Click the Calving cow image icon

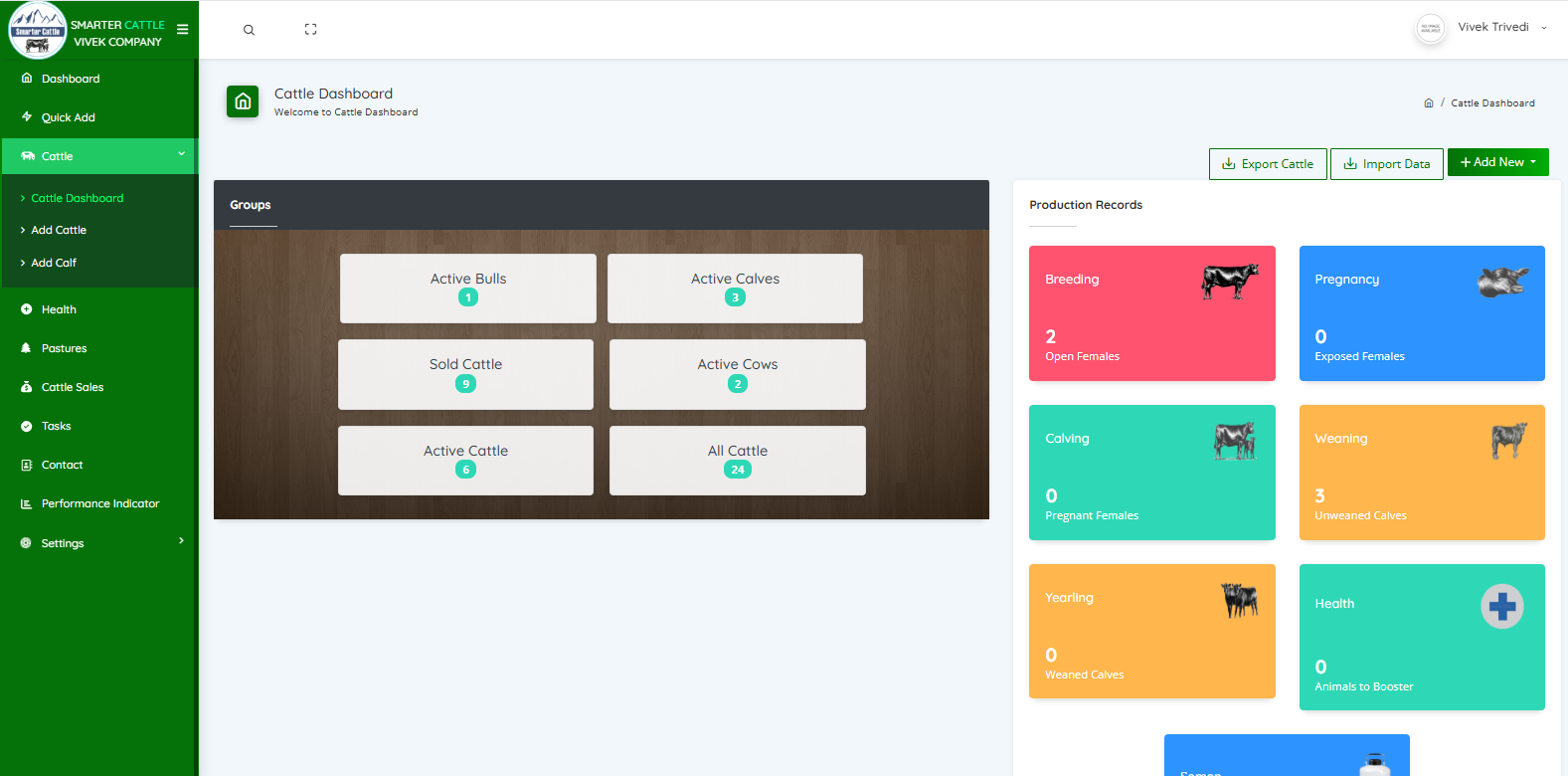pos(1235,441)
